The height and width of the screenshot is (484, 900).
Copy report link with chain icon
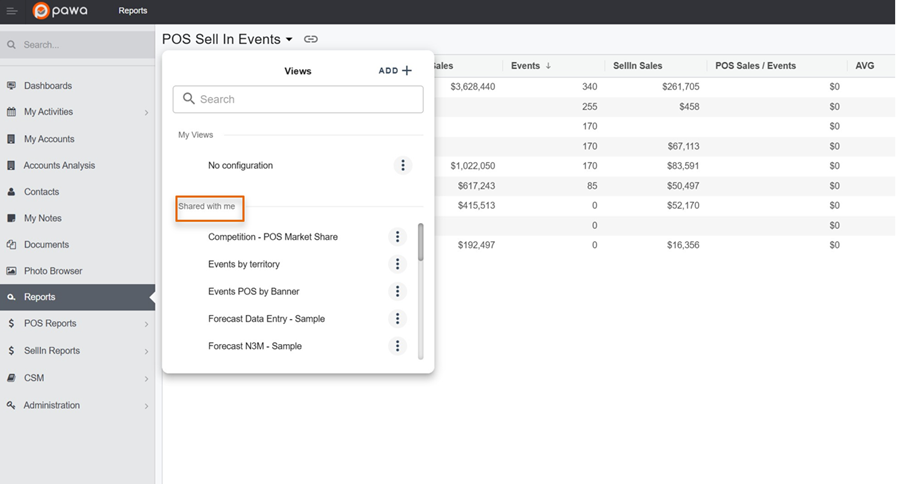click(x=311, y=39)
